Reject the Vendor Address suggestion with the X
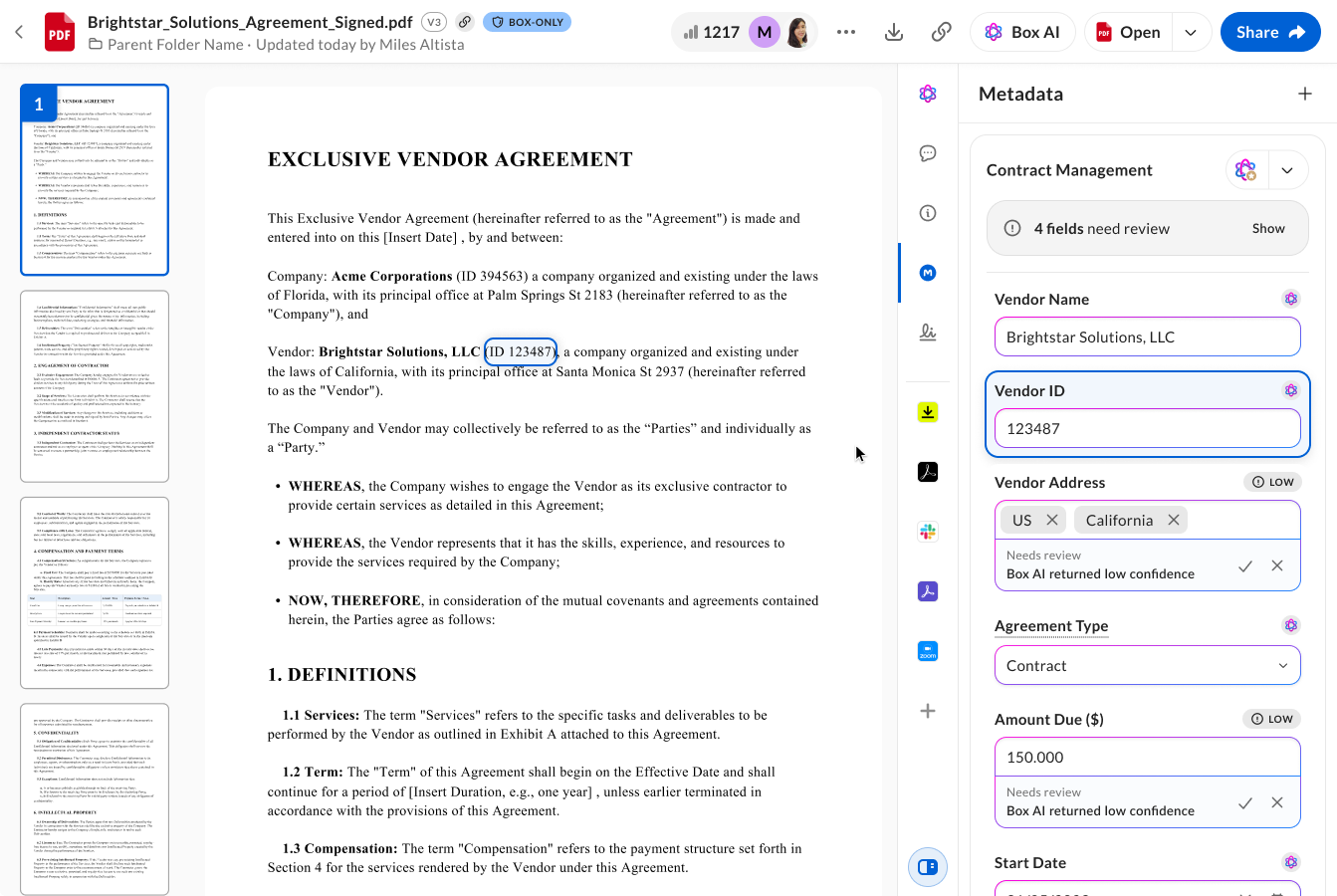 tap(1277, 564)
